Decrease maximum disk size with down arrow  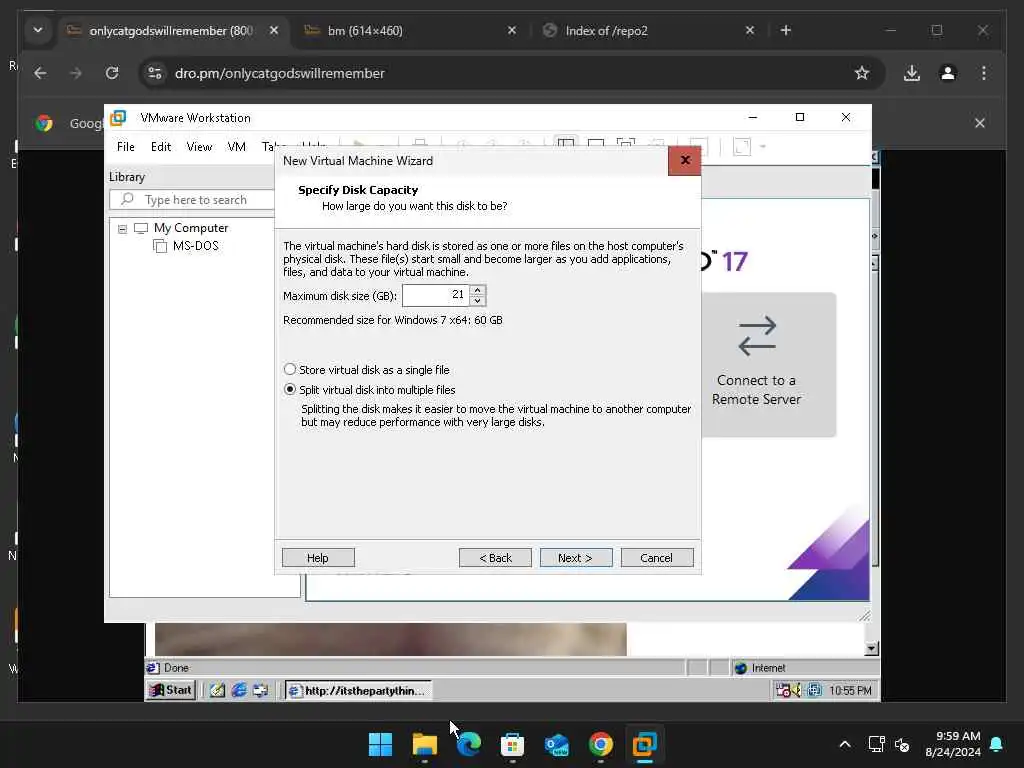tap(477, 300)
